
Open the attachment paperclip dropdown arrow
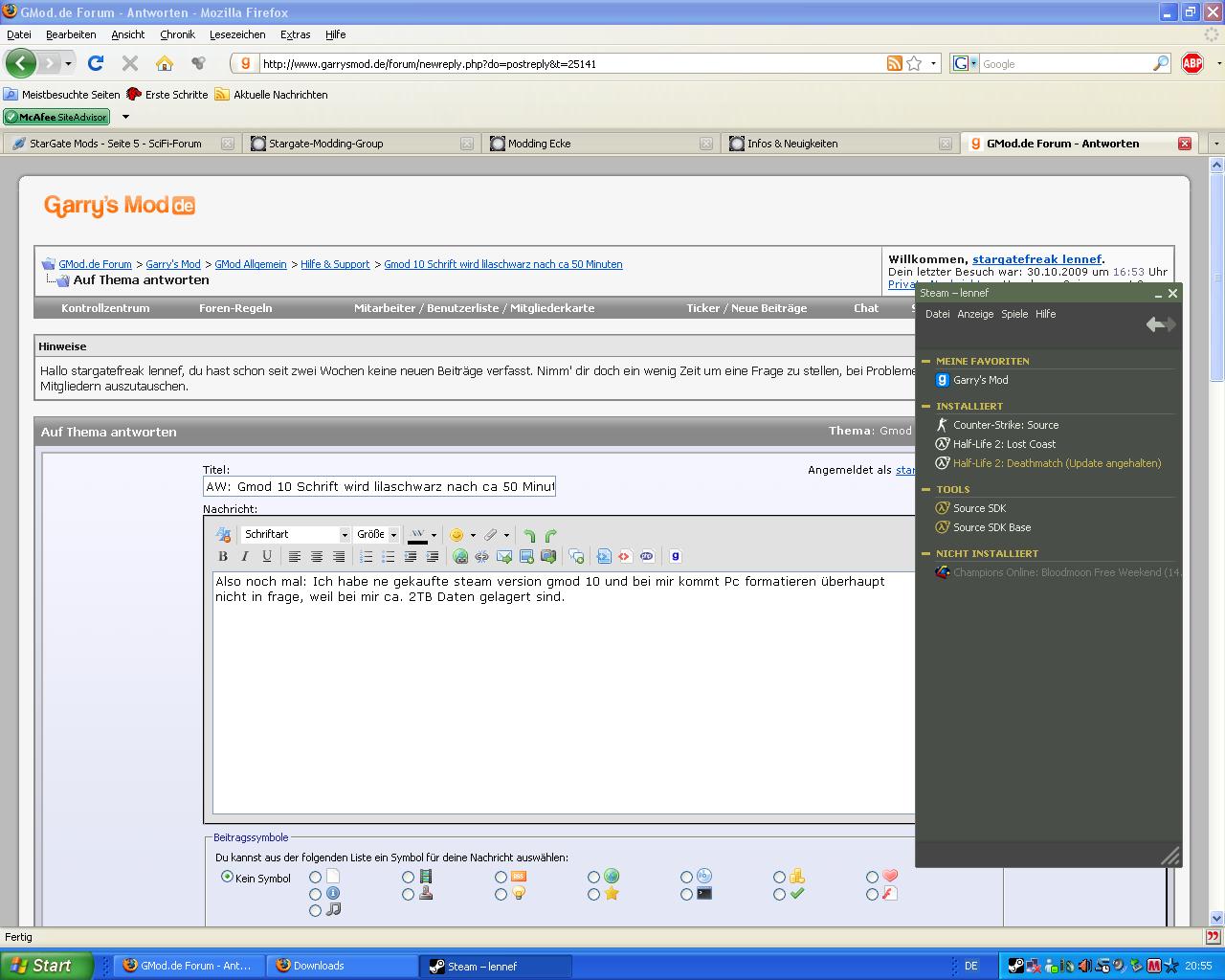[x=506, y=535]
